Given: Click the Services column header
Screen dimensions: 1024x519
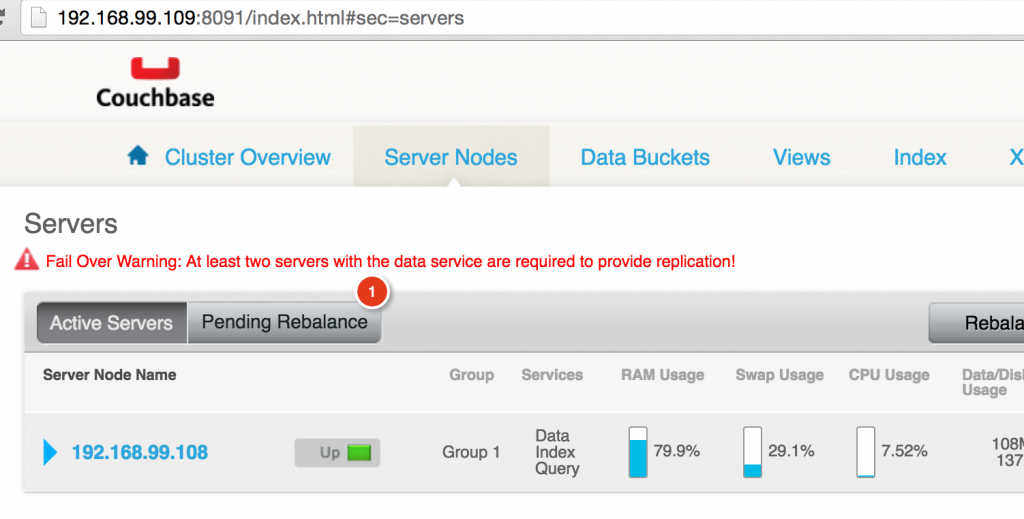Looking at the screenshot, I should (x=552, y=375).
